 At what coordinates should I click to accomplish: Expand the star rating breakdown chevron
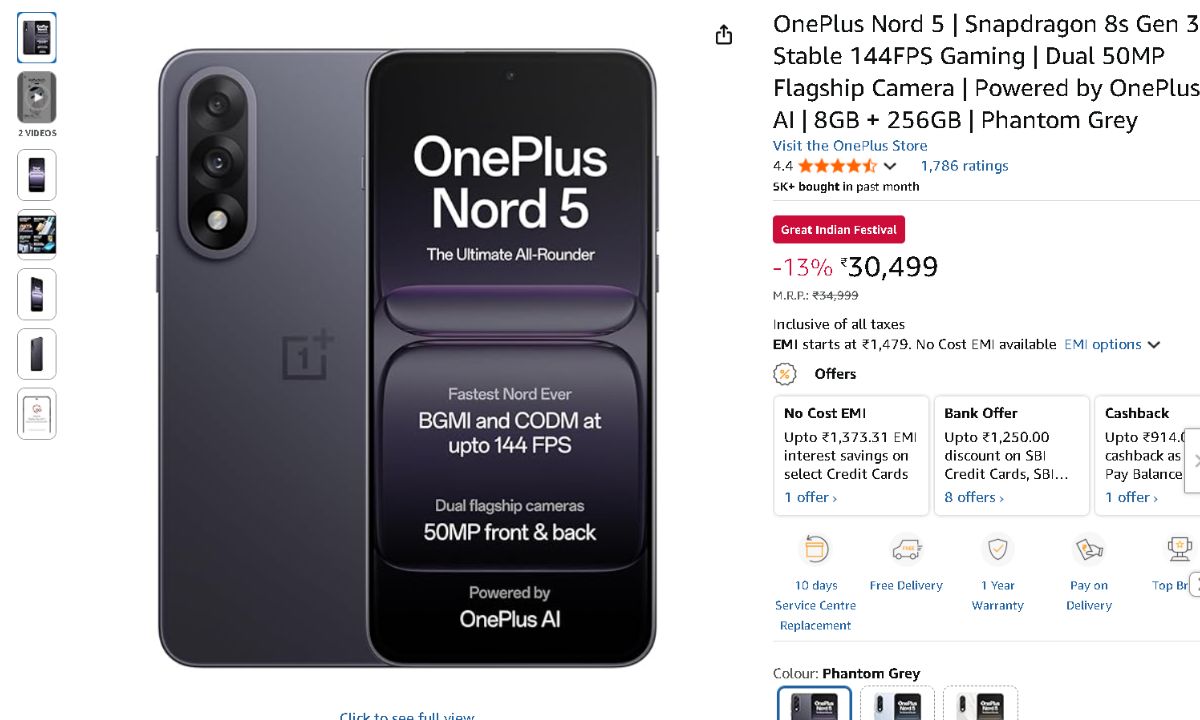[x=890, y=166]
